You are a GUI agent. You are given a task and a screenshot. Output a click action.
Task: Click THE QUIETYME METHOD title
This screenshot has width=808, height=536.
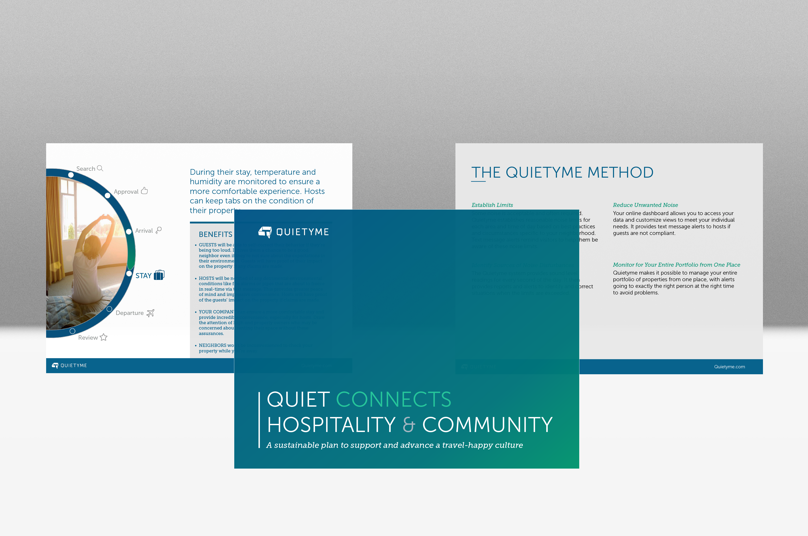tap(562, 172)
